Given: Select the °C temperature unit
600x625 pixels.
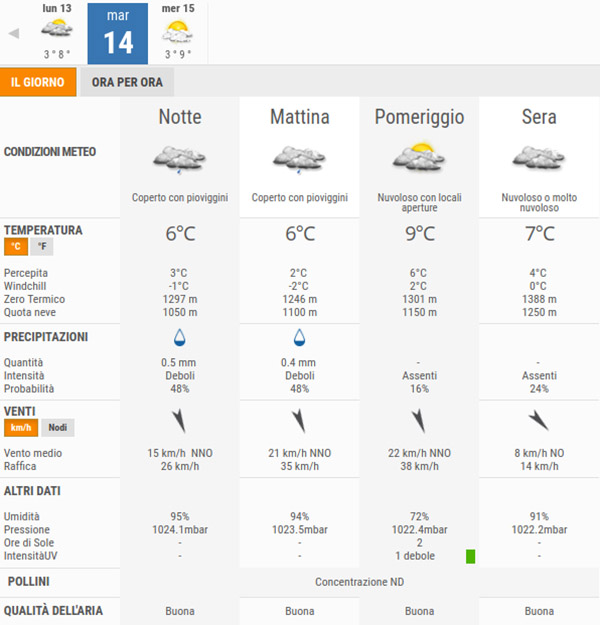Looking at the screenshot, I should tap(16, 246).
